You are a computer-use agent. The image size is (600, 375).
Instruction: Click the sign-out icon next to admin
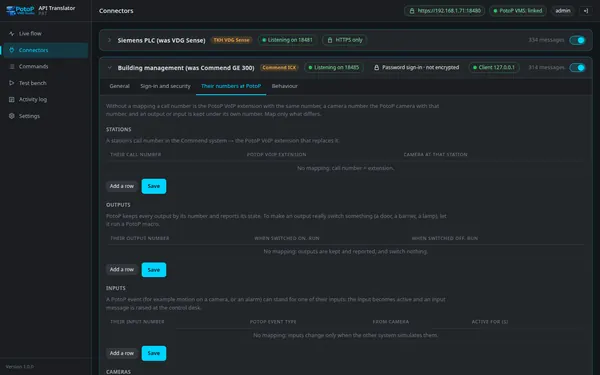(x=585, y=11)
